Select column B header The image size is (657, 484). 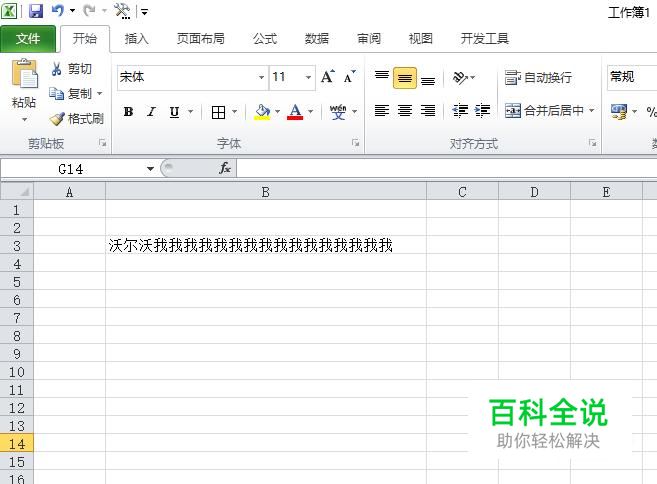click(x=266, y=192)
